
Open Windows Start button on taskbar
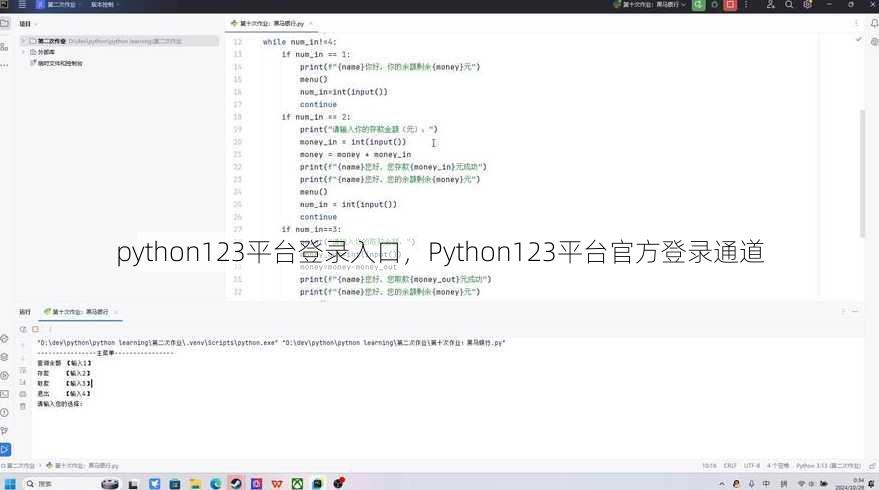tap(10, 483)
